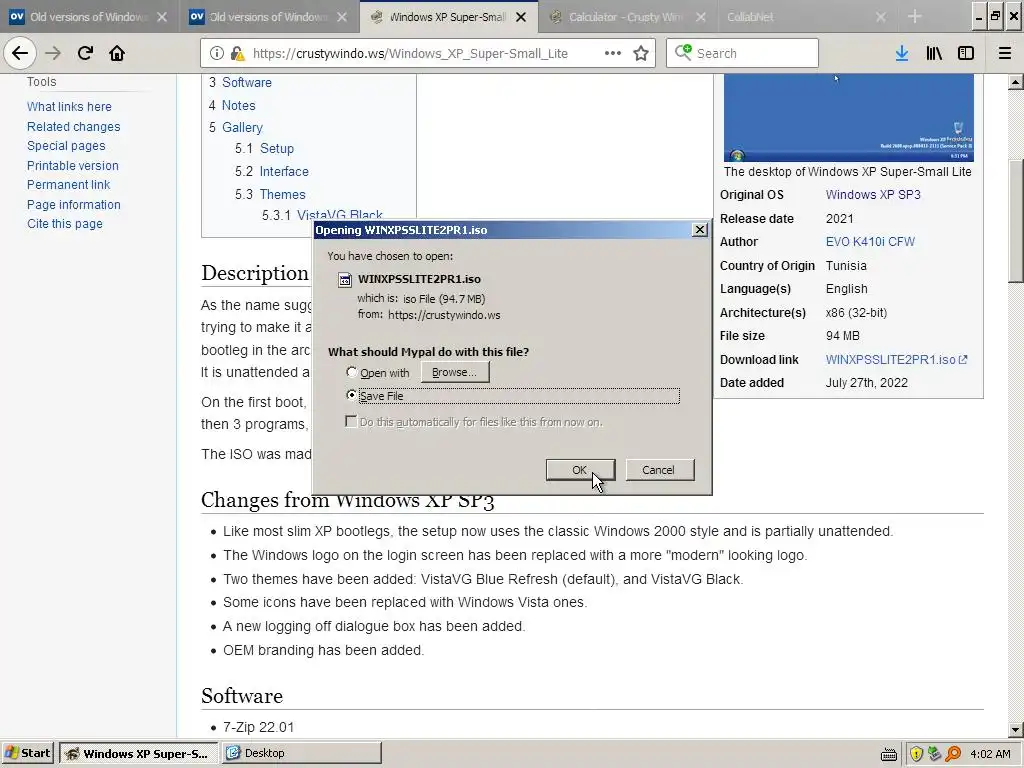
Task: Click Windows XP Super-S... taskbar button
Action: [139, 753]
